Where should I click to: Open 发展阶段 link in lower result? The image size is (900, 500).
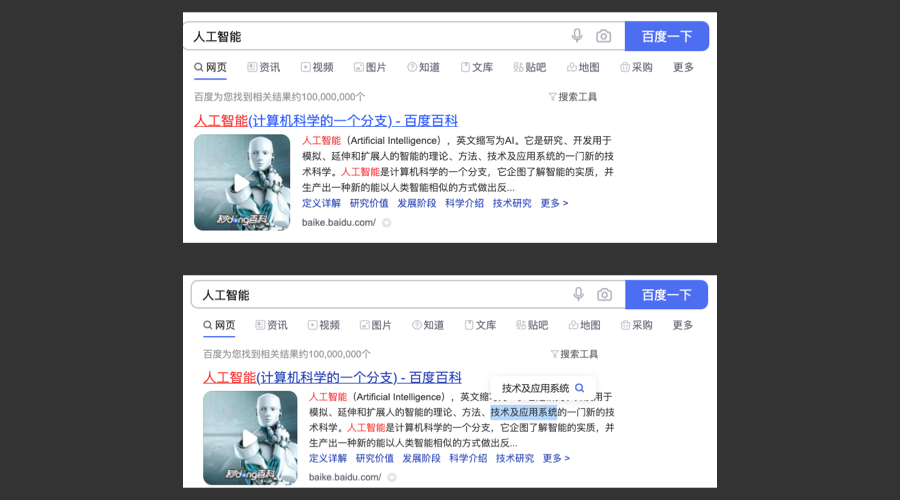(421, 458)
